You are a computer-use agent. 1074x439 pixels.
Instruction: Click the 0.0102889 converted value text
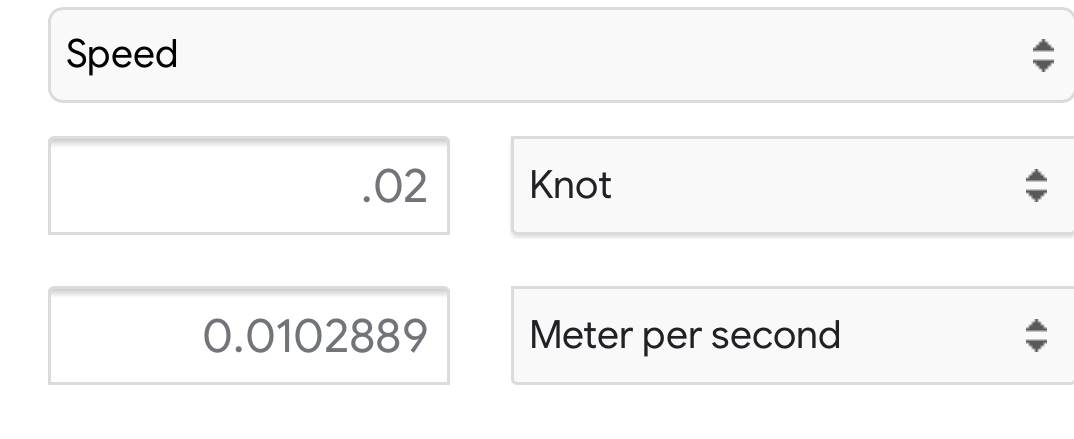pyautogui.click(x=316, y=337)
